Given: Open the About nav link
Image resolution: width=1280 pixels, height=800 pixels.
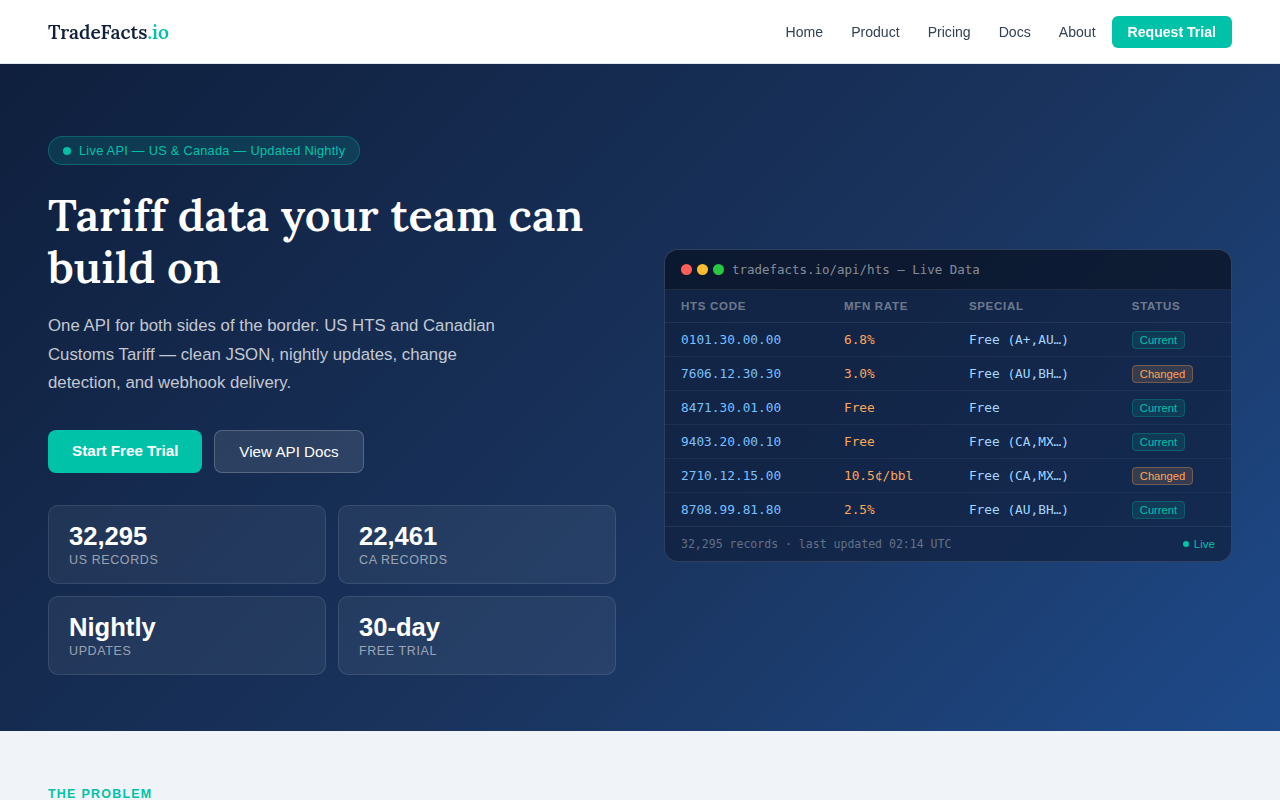Looking at the screenshot, I should coord(1077,32).
